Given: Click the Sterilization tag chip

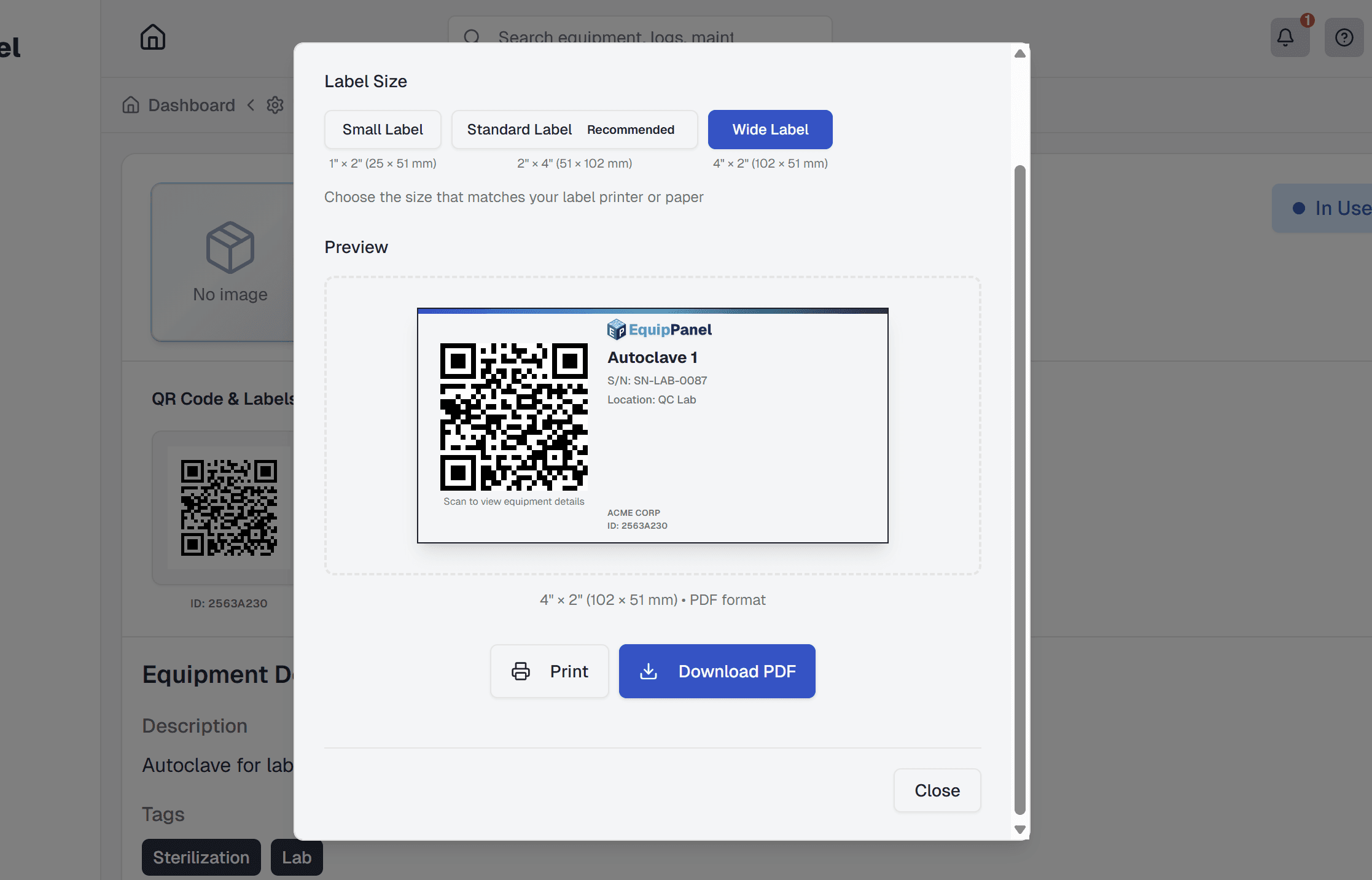Looking at the screenshot, I should click(201, 857).
